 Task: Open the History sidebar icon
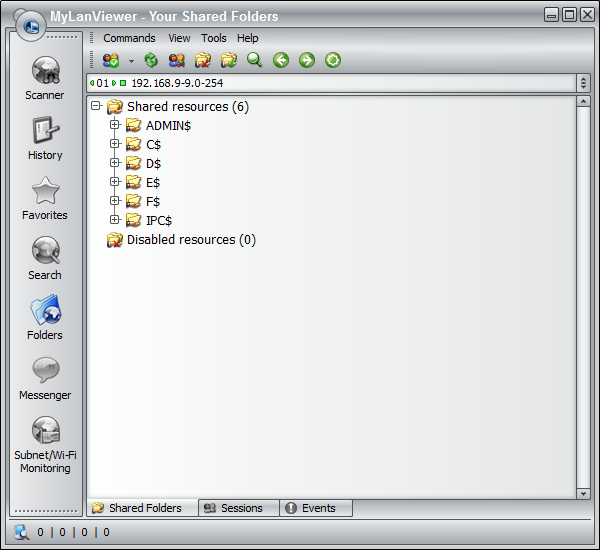pyautogui.click(x=45, y=136)
